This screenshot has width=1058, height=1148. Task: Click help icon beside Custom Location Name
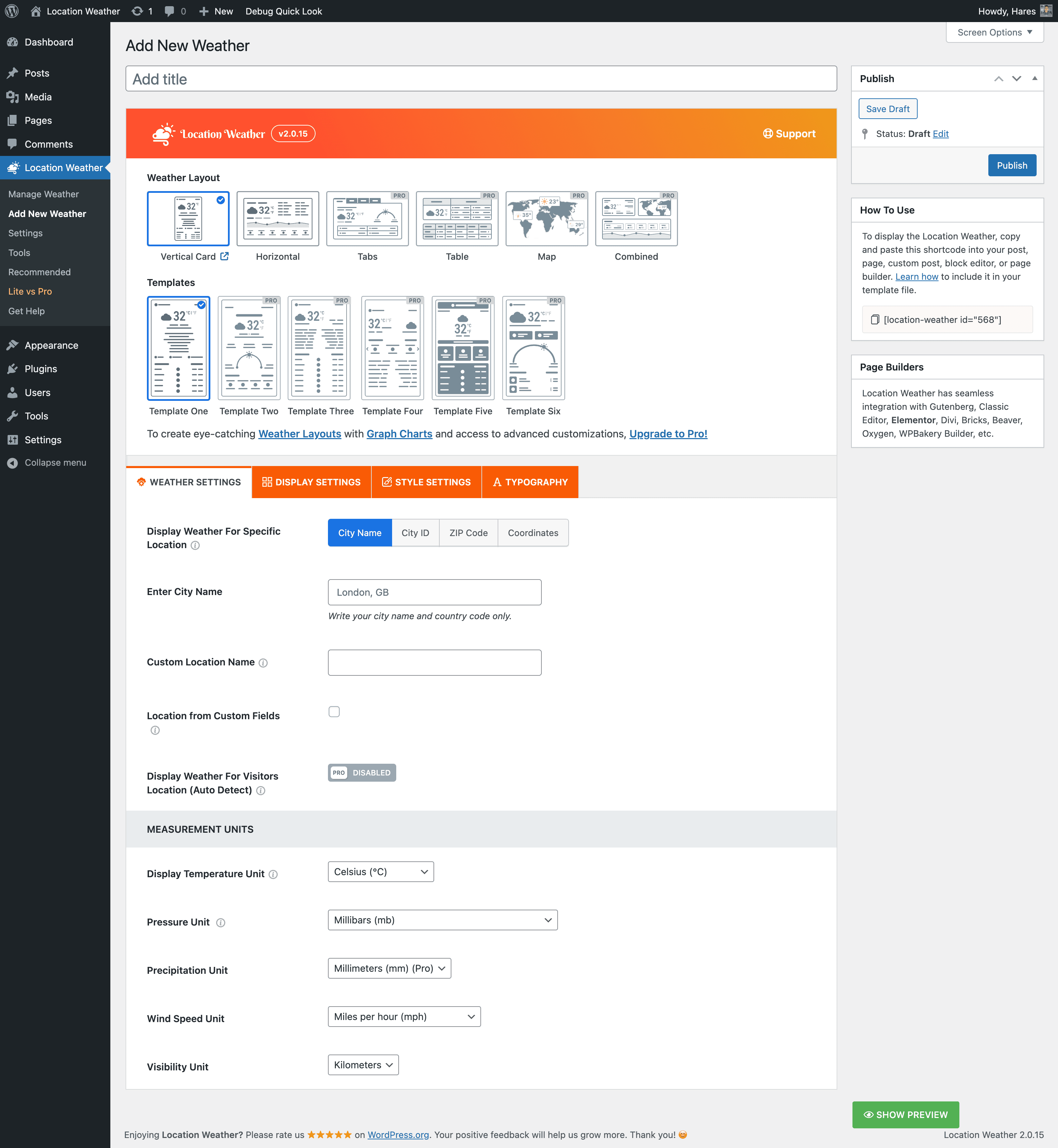tap(263, 663)
